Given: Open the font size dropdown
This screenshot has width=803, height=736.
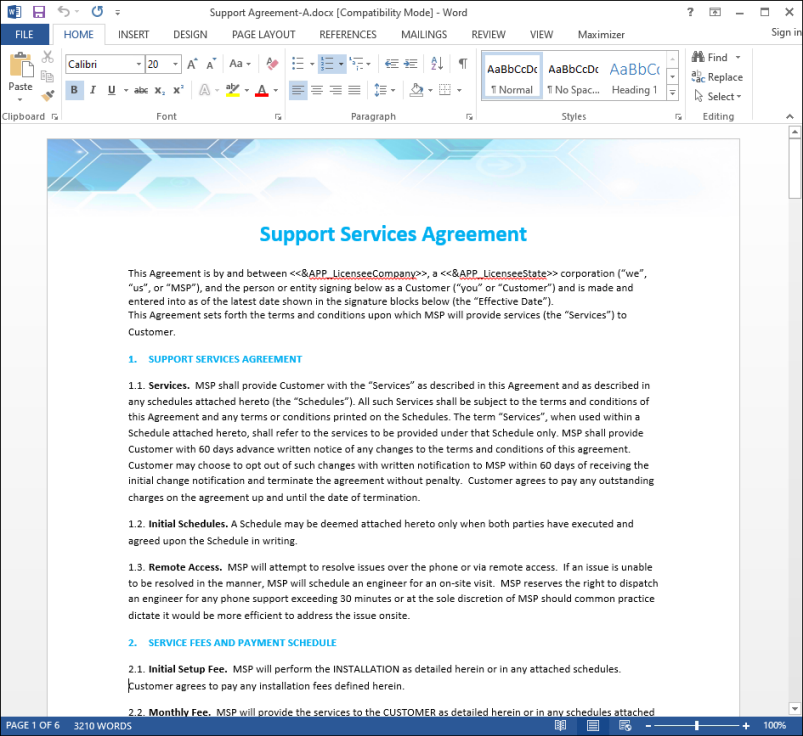Looking at the screenshot, I should pyautogui.click(x=176, y=64).
